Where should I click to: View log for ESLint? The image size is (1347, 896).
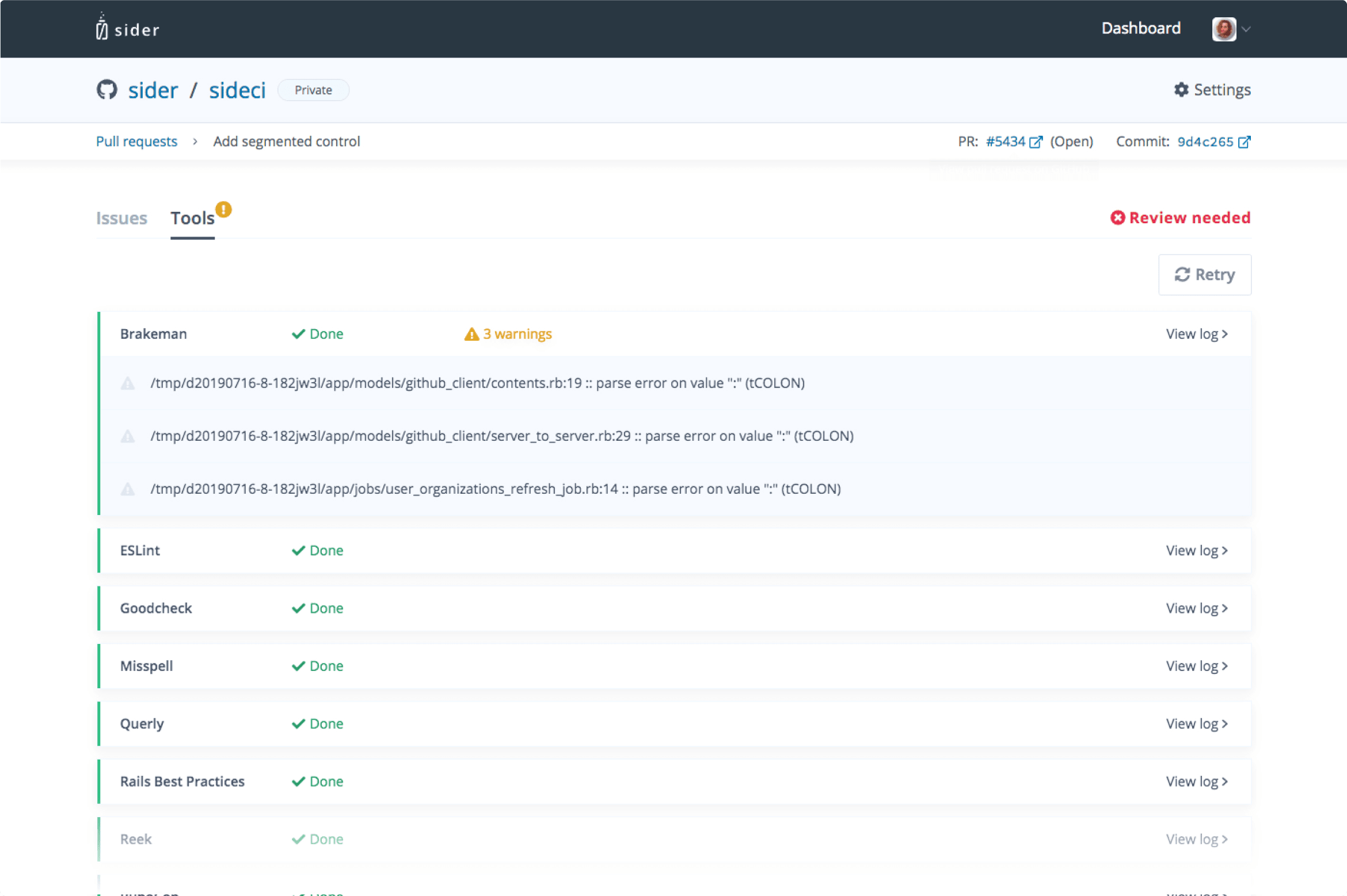[x=1197, y=550]
